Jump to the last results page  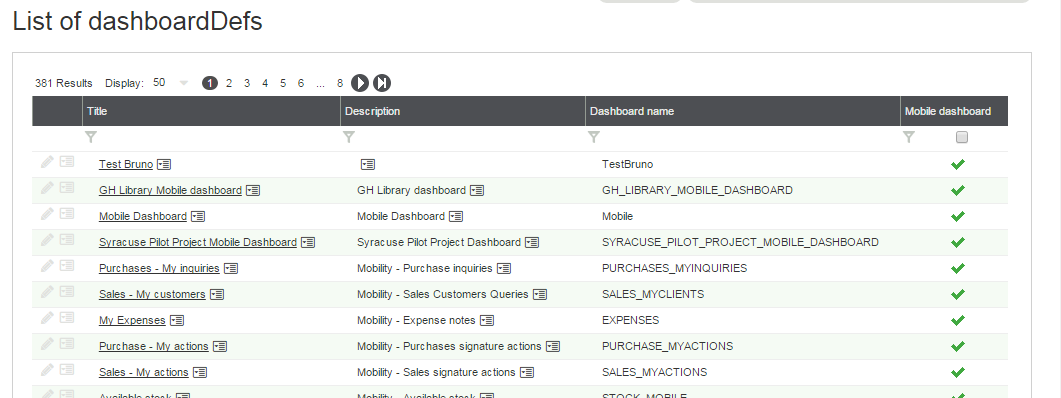[382, 83]
